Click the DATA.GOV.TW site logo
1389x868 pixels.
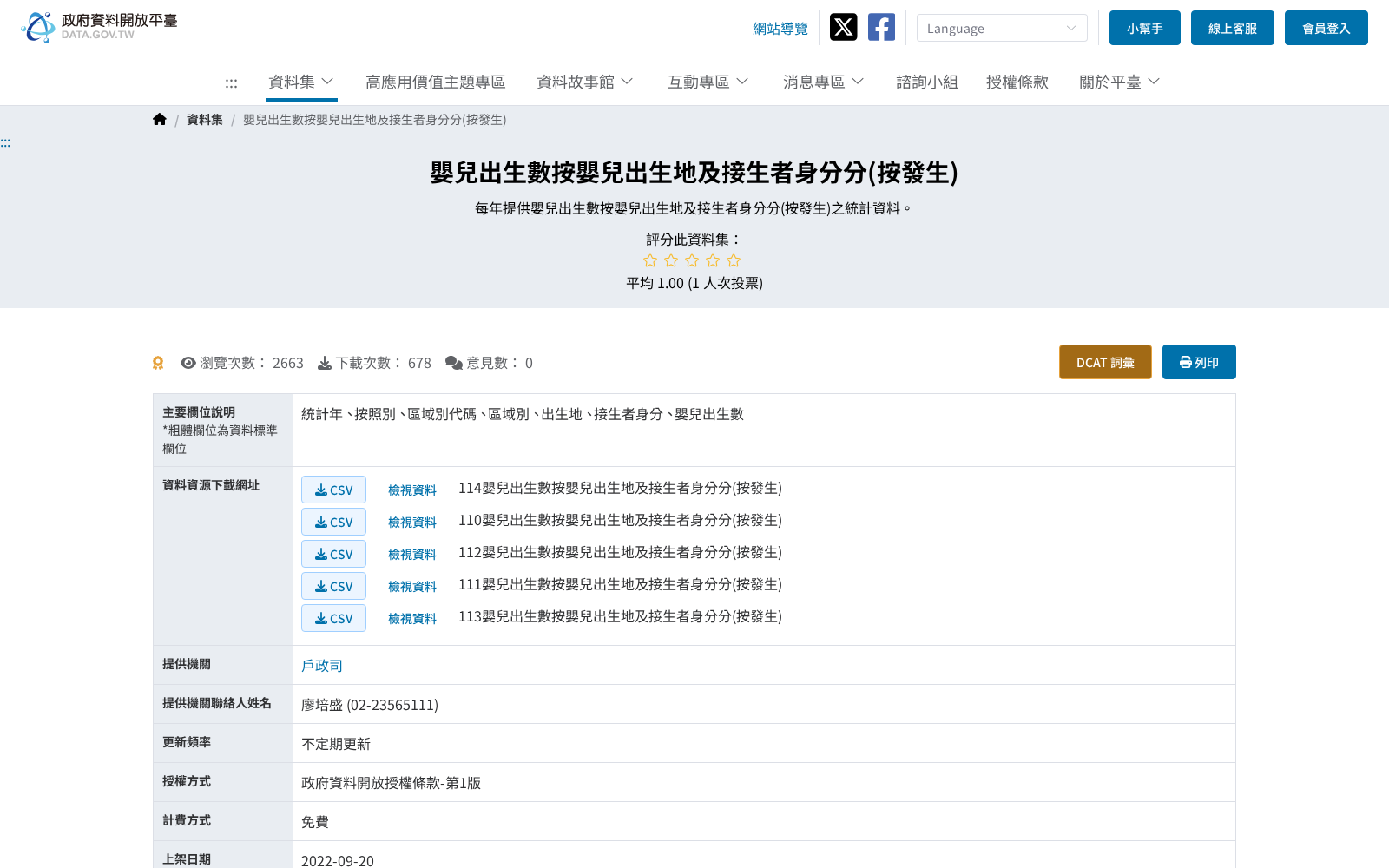99,27
